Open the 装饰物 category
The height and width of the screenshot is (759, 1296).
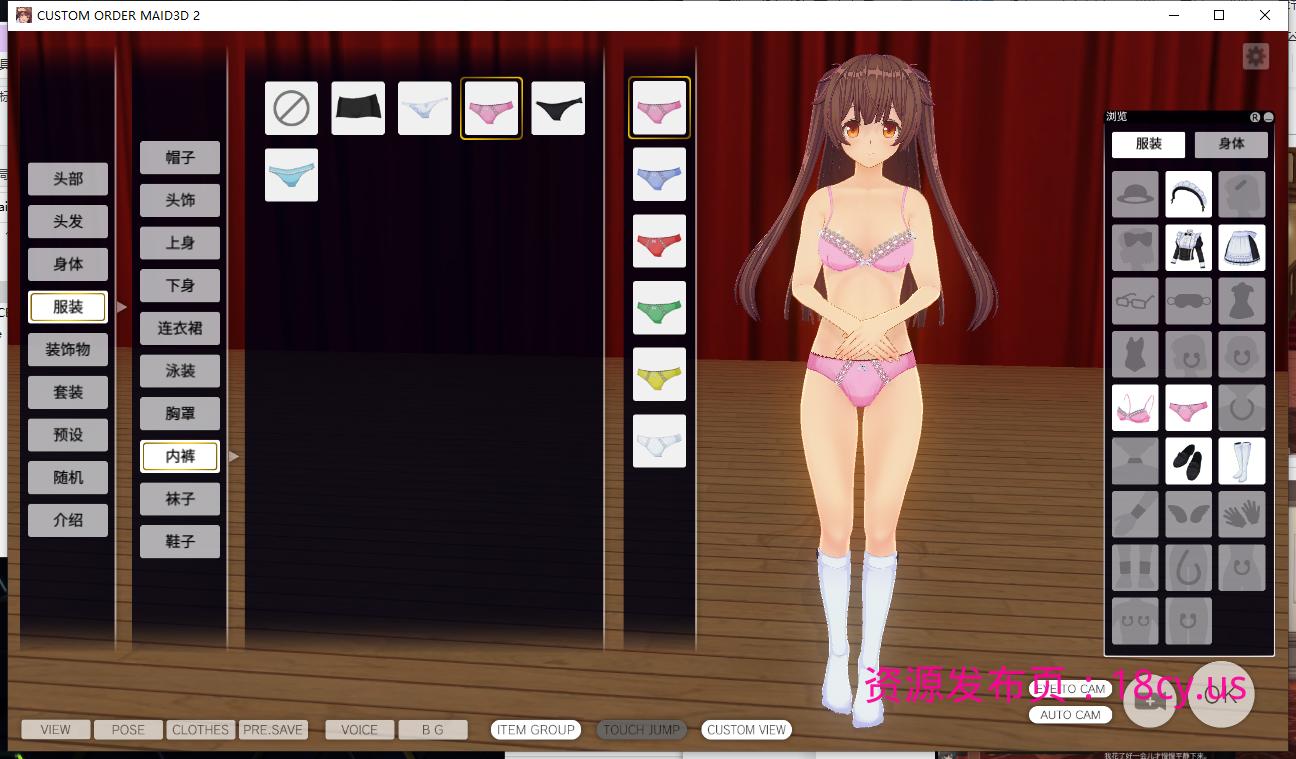[x=68, y=350]
